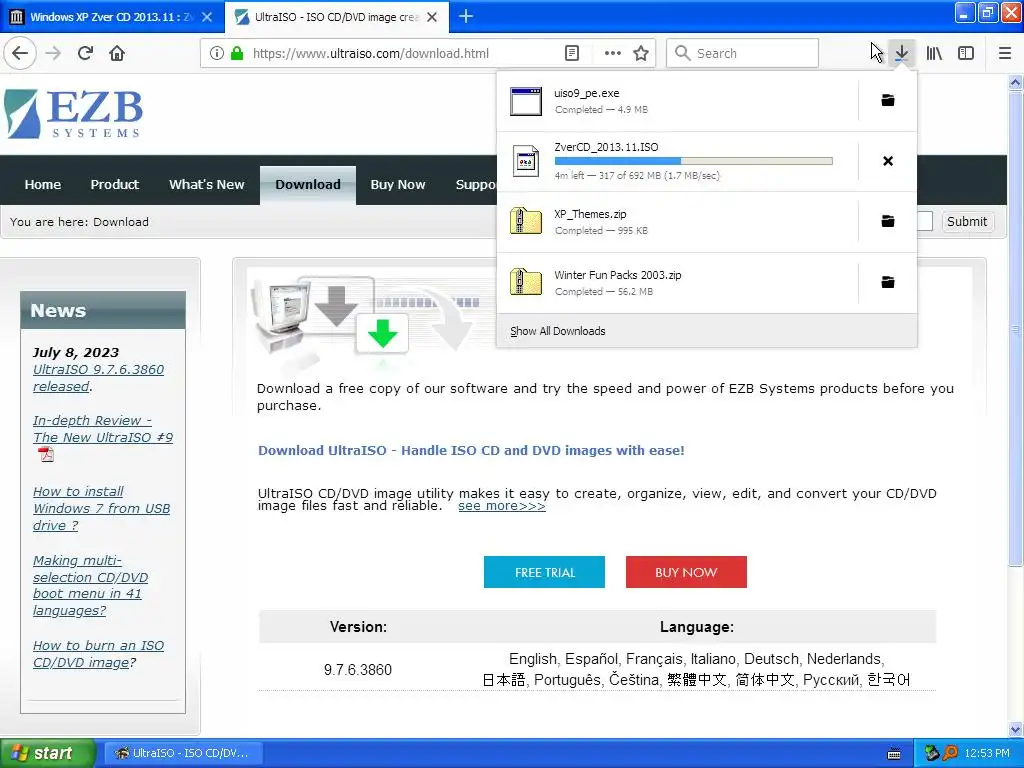Open the Windows Start menu
This screenshot has width=1024, height=768.
(x=47, y=753)
